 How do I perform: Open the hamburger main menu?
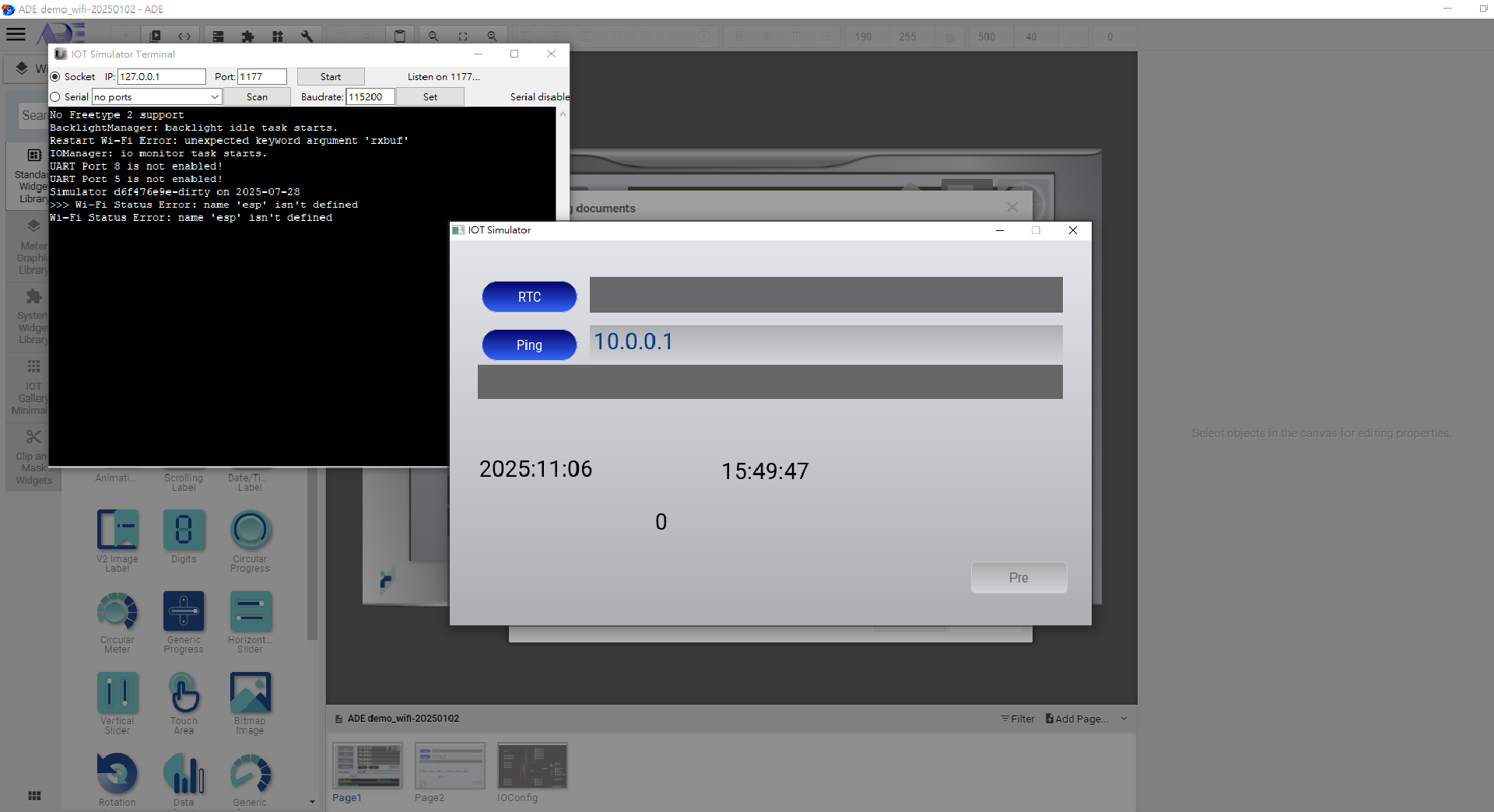pos(16,34)
